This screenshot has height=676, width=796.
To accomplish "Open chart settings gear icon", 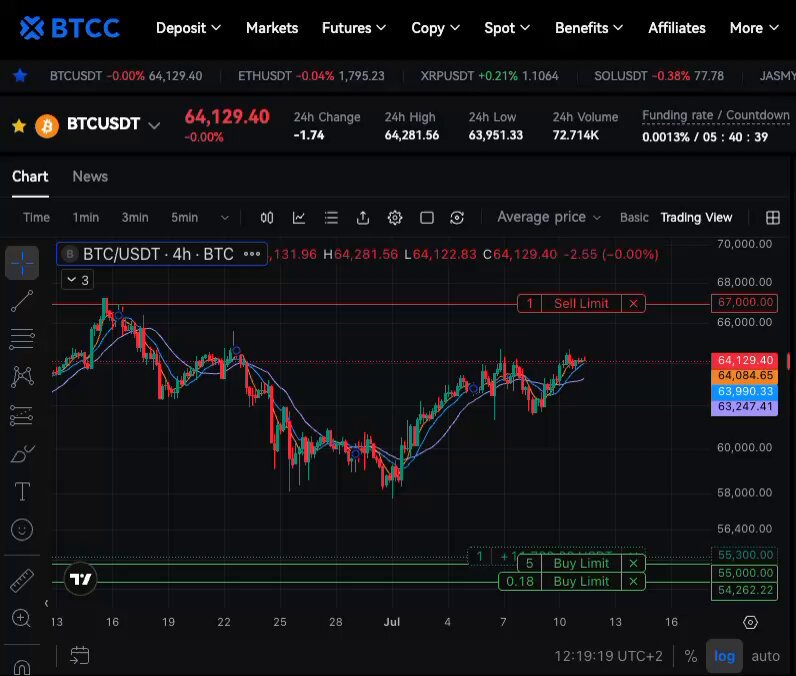I will (395, 218).
